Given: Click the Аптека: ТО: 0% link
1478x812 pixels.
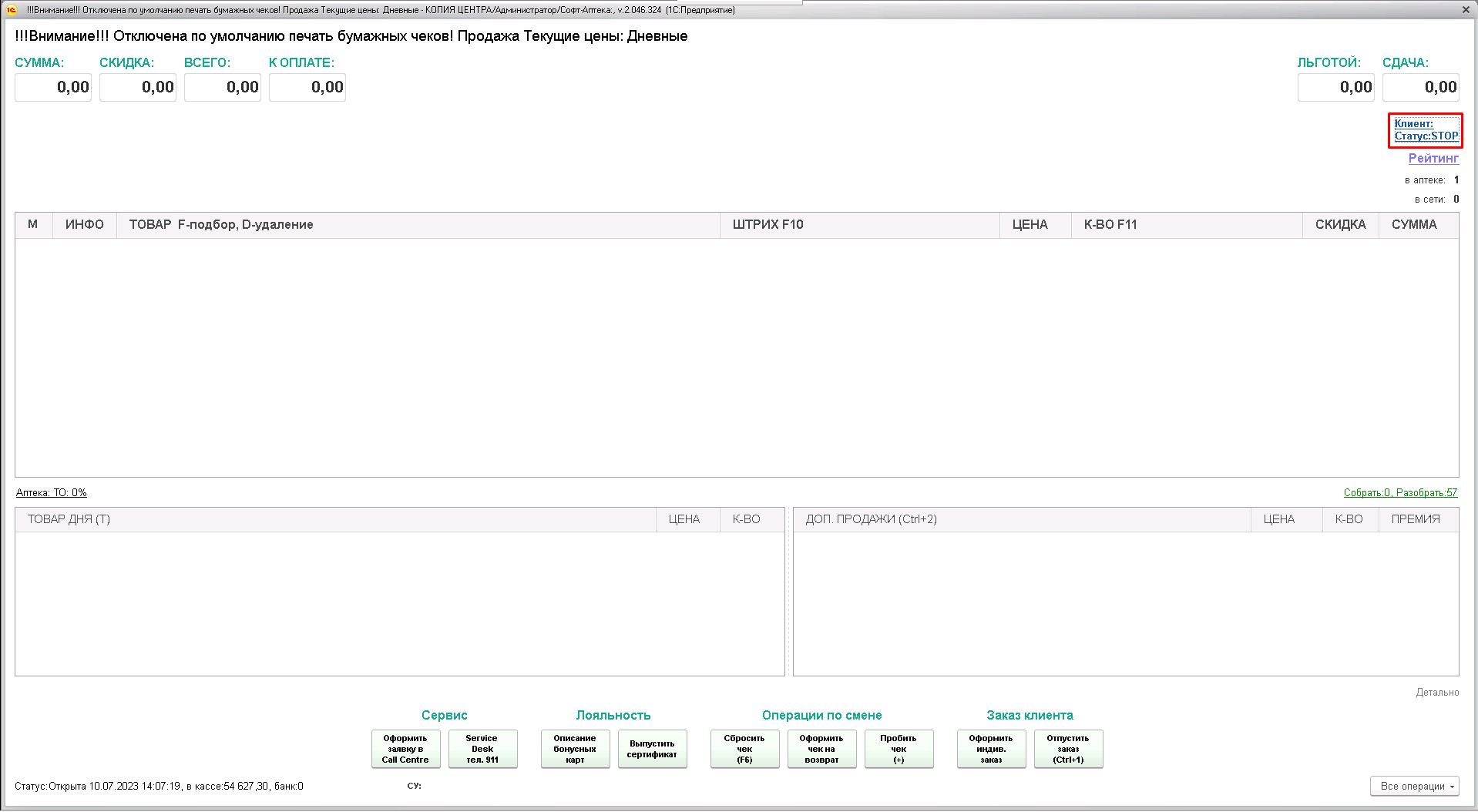Looking at the screenshot, I should click(x=52, y=493).
